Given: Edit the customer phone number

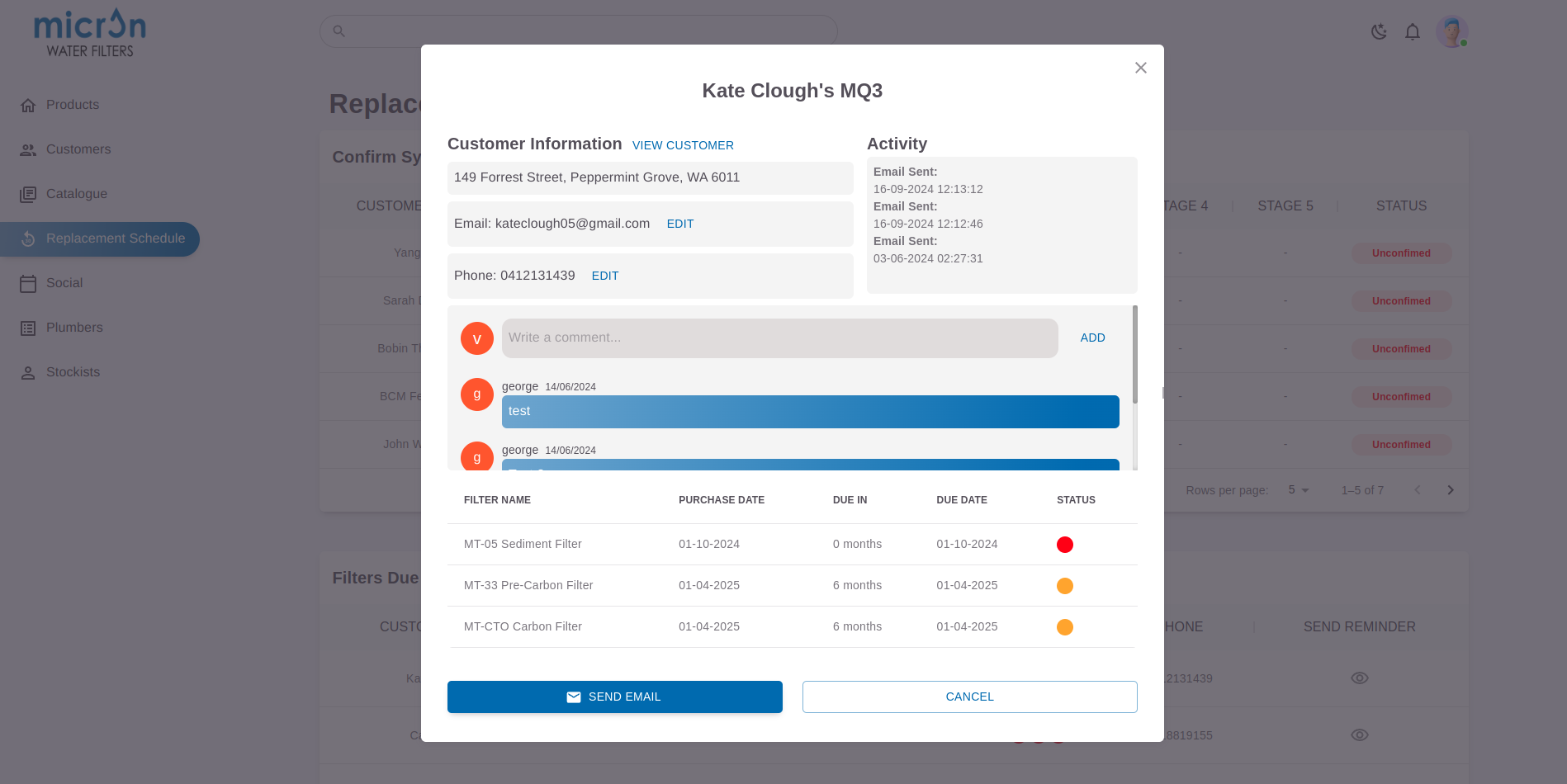Looking at the screenshot, I should [604, 276].
